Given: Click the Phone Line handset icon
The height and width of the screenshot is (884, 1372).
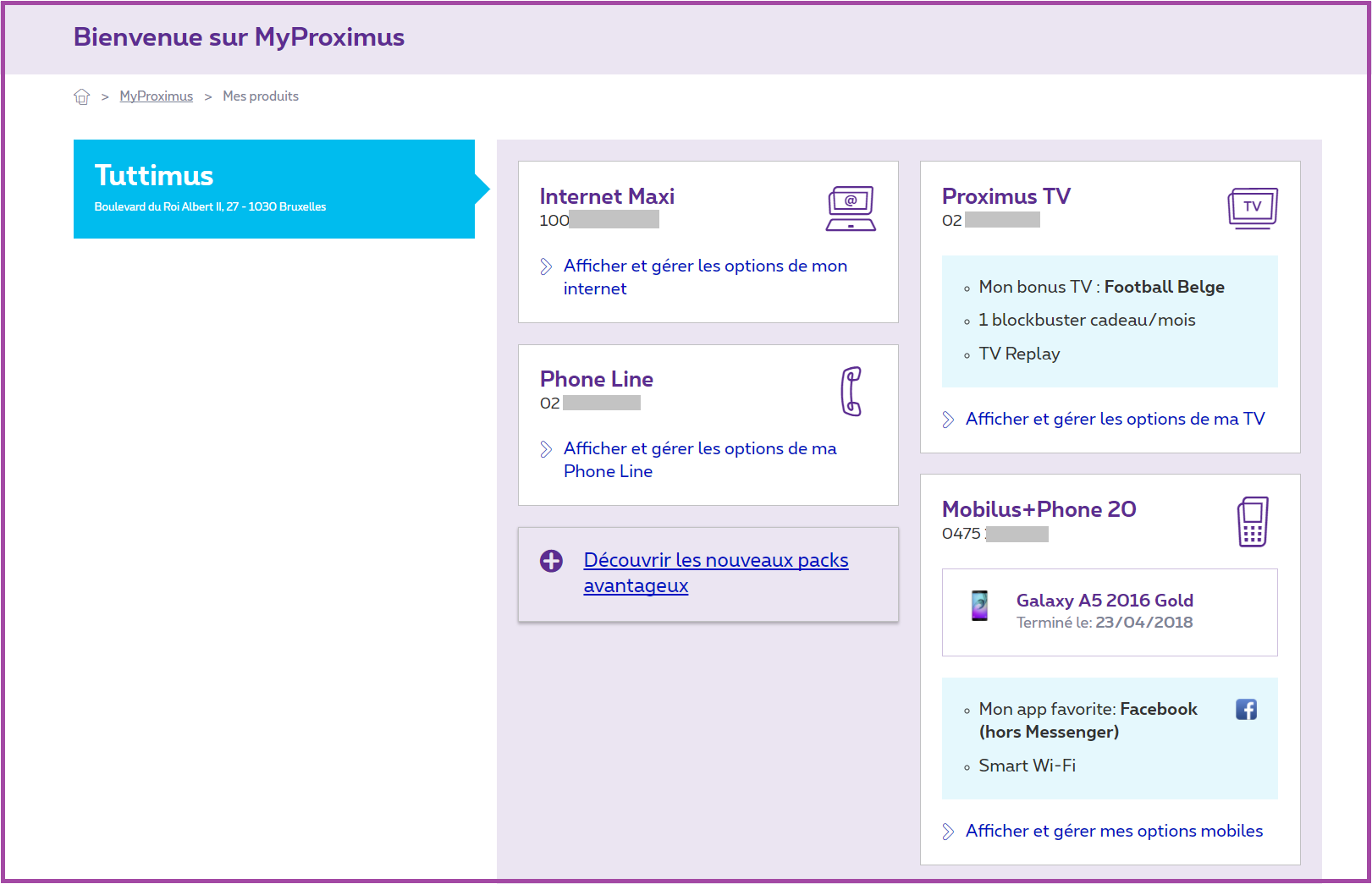Looking at the screenshot, I should click(851, 391).
